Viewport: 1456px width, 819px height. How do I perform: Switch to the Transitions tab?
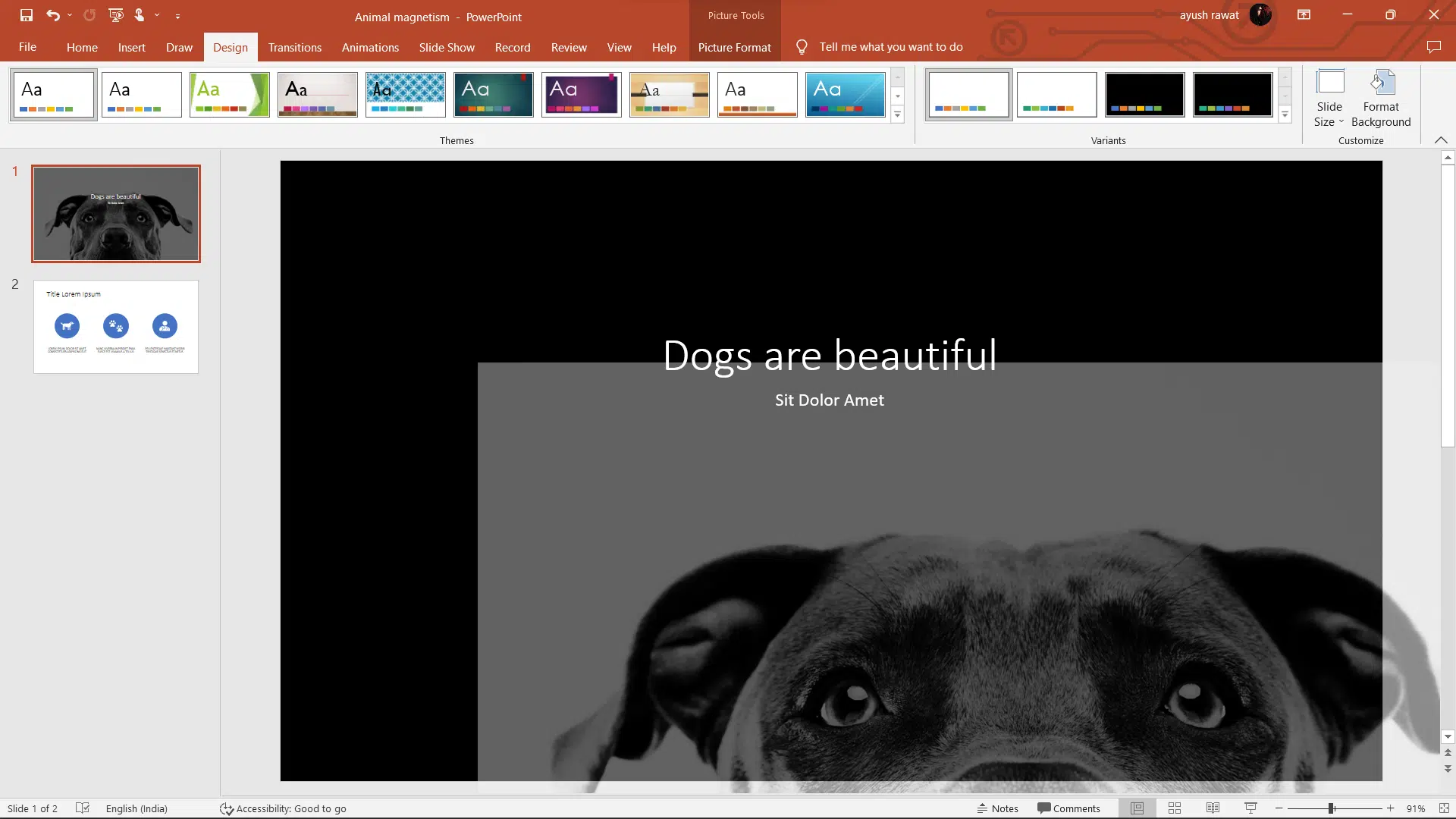coord(294,47)
